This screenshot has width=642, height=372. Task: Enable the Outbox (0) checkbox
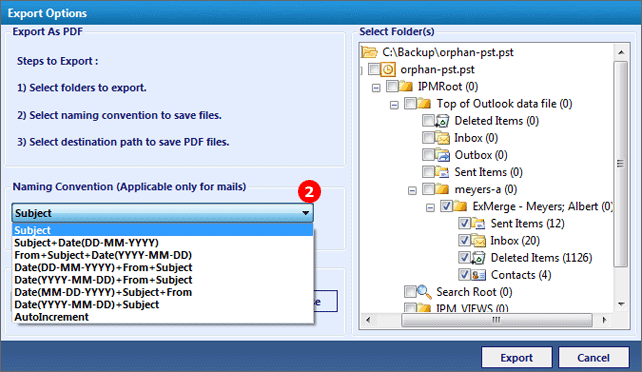pos(428,155)
